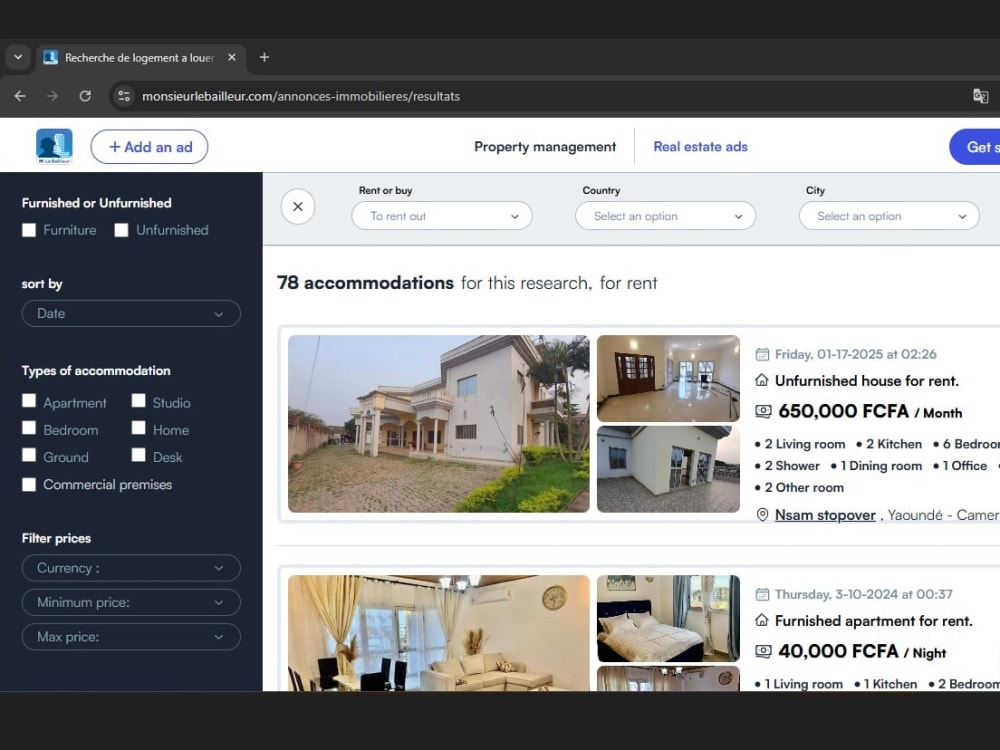Click the browser forward arrow

52,96
